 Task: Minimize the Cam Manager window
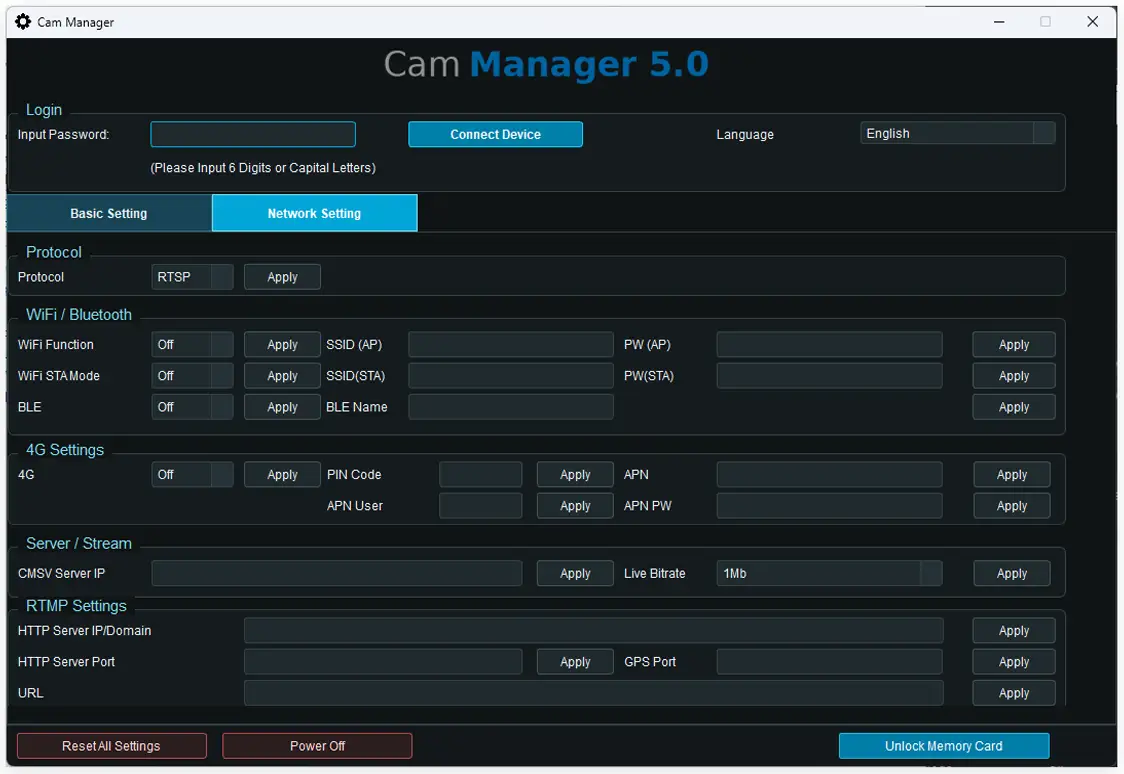point(999,22)
